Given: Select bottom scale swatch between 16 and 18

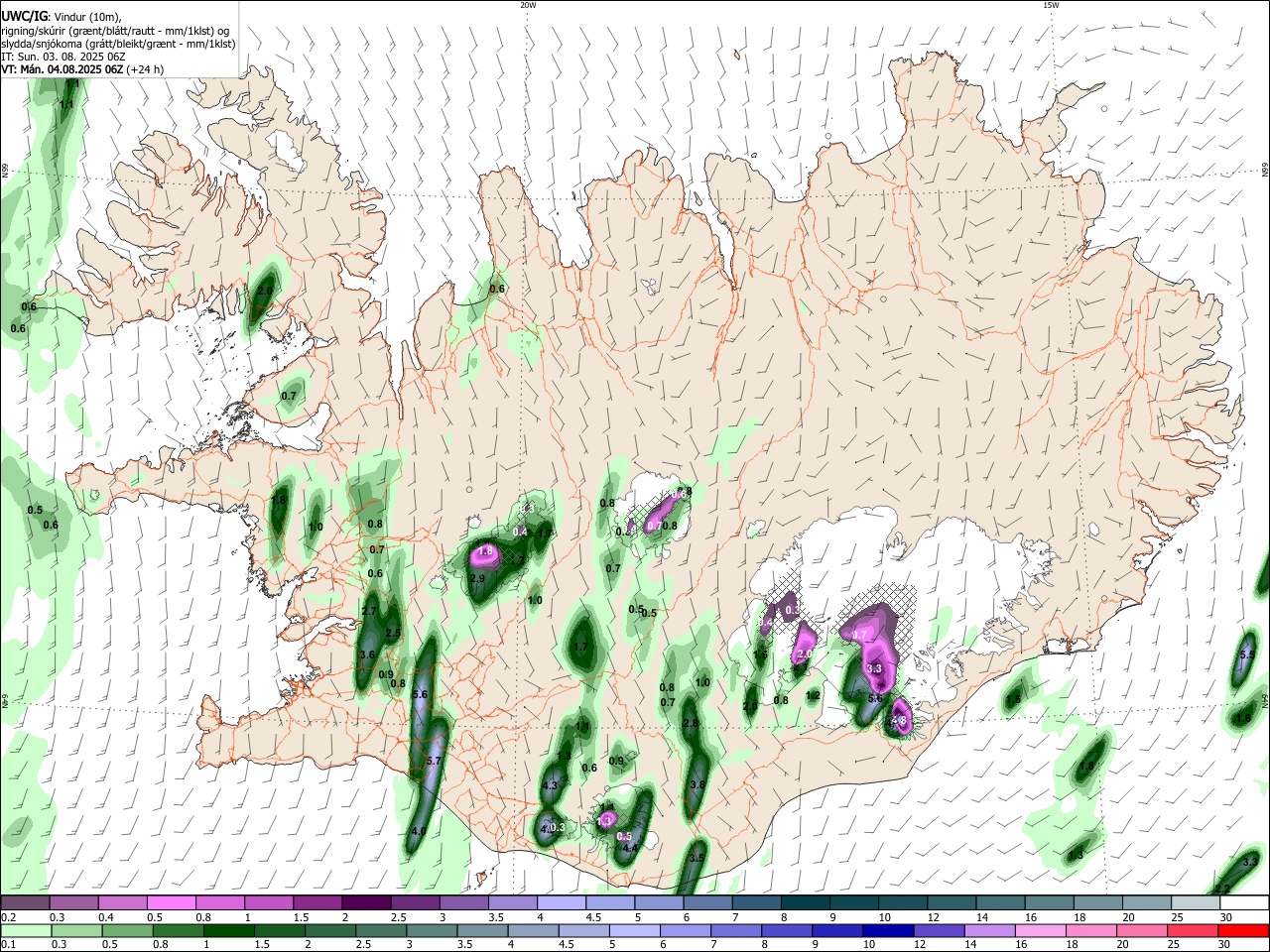Looking at the screenshot, I should 1040,930.
